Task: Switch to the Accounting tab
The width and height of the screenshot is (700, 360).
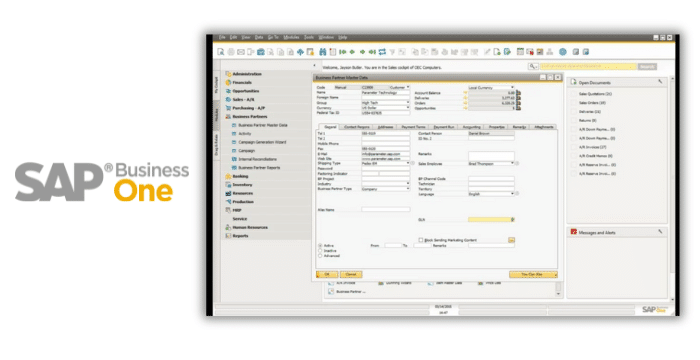Action: point(471,127)
